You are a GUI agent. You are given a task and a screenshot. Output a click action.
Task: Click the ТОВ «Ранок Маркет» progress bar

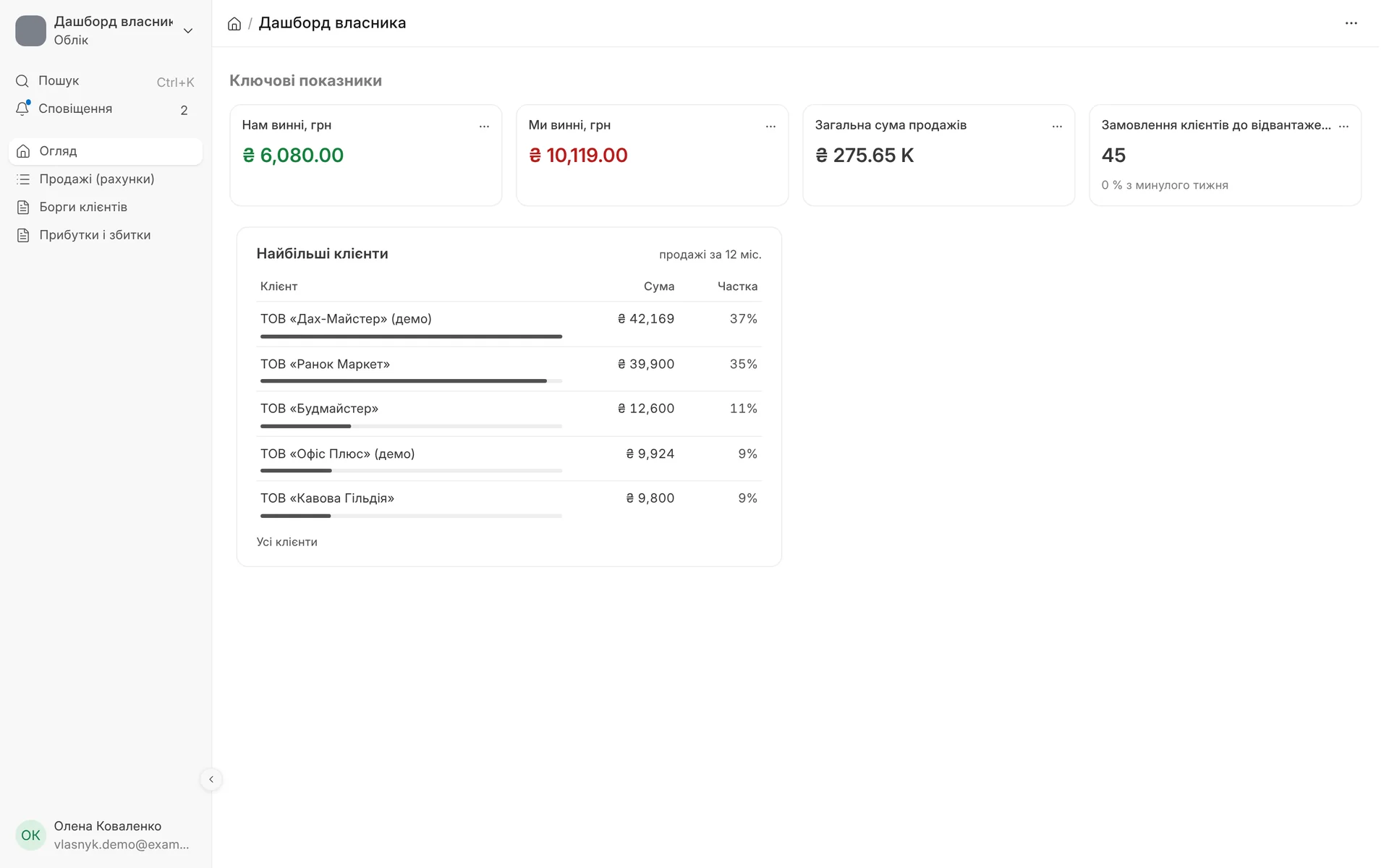411,381
